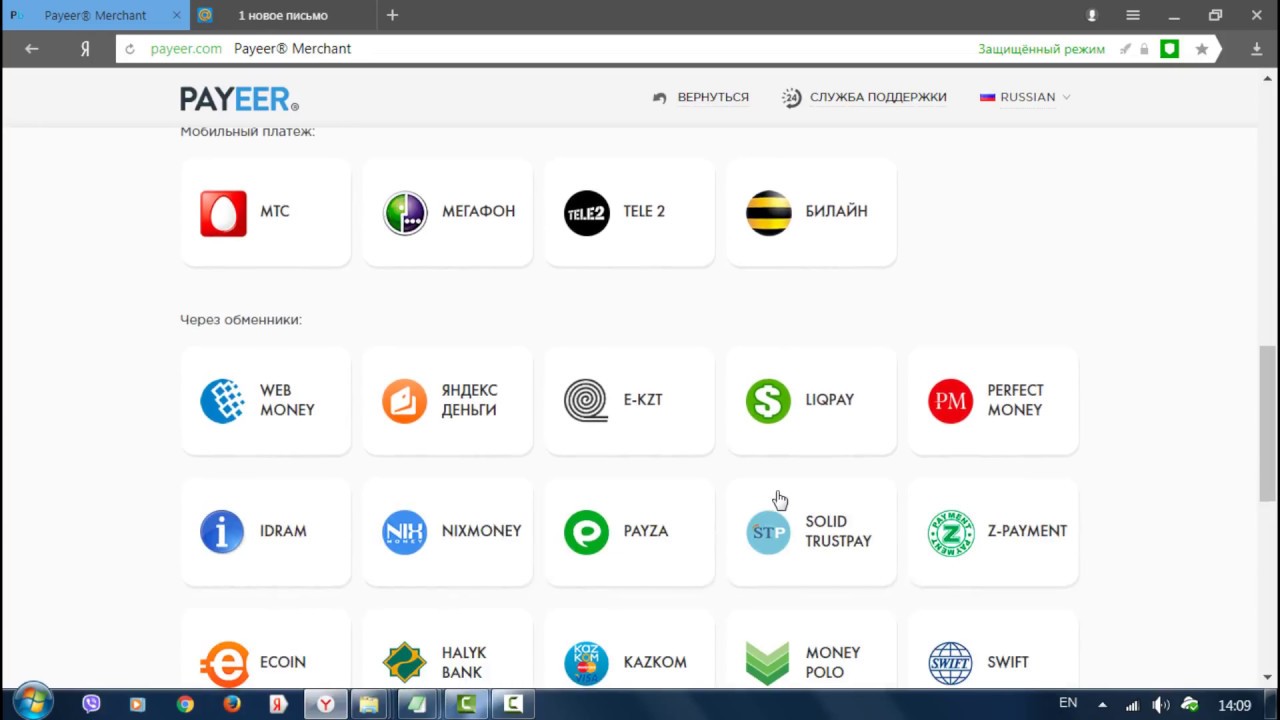This screenshot has width=1280, height=720.
Task: Click the Payeer logo in header
Action: click(x=239, y=98)
